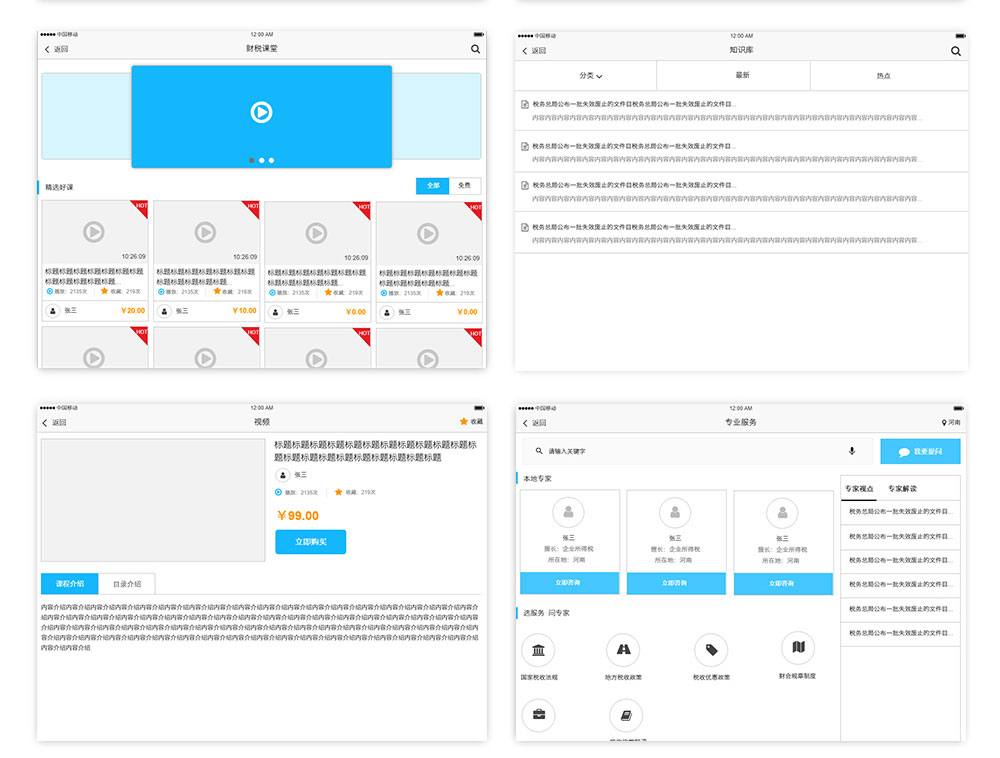Click the 立即购买 button
This screenshot has width=1000, height=758.
310,542
